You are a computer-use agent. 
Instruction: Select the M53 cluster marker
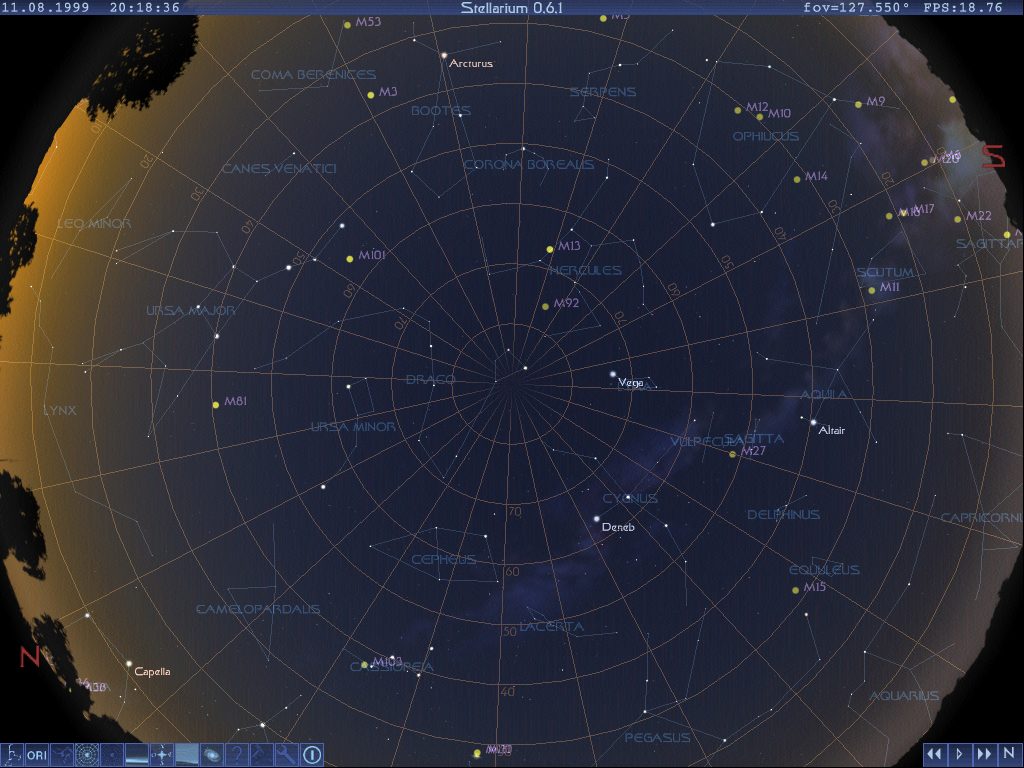tap(347, 25)
